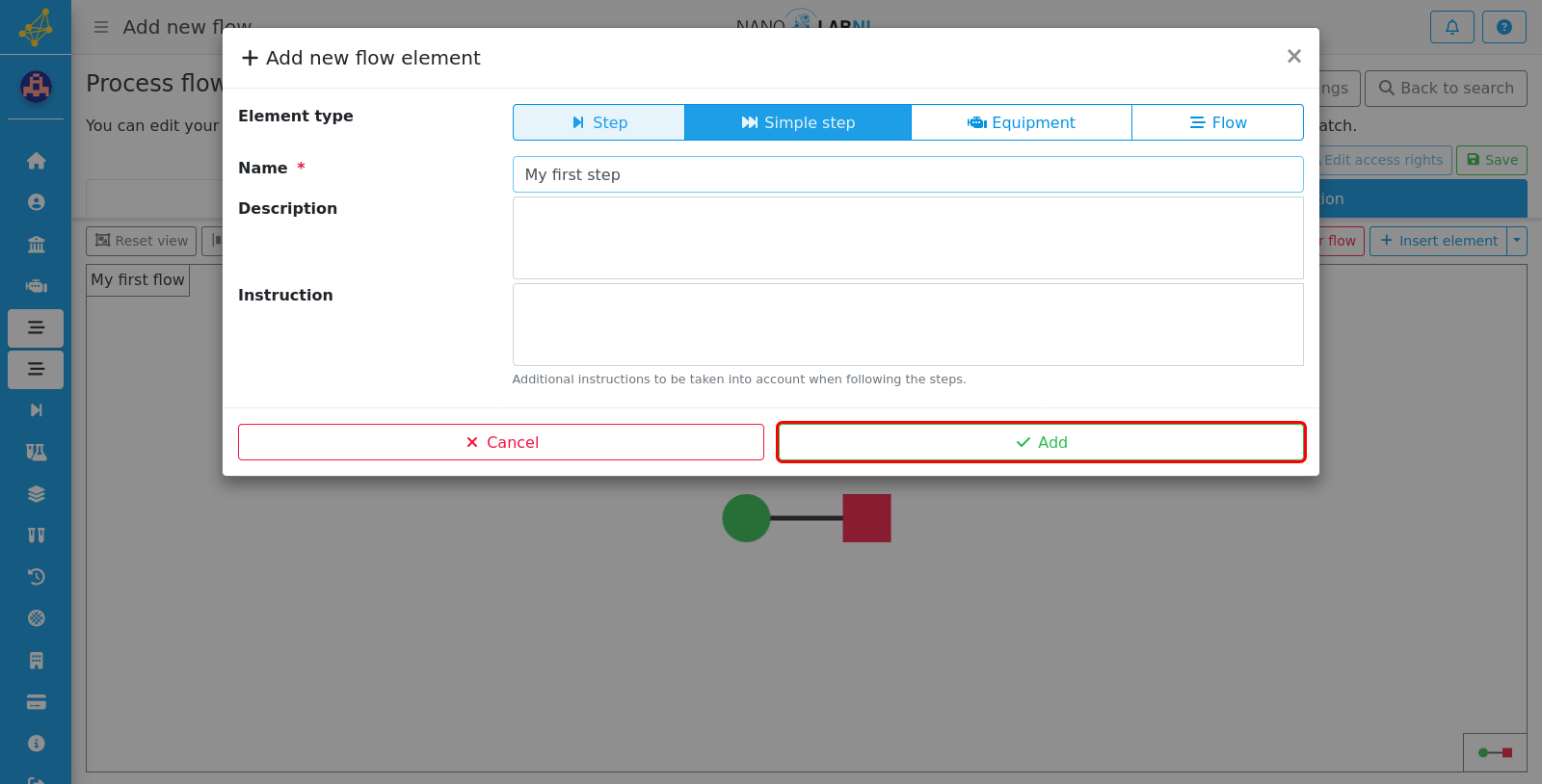Open second highlighted list icon in sidebar
The height and width of the screenshot is (784, 1542).
pyautogui.click(x=36, y=369)
